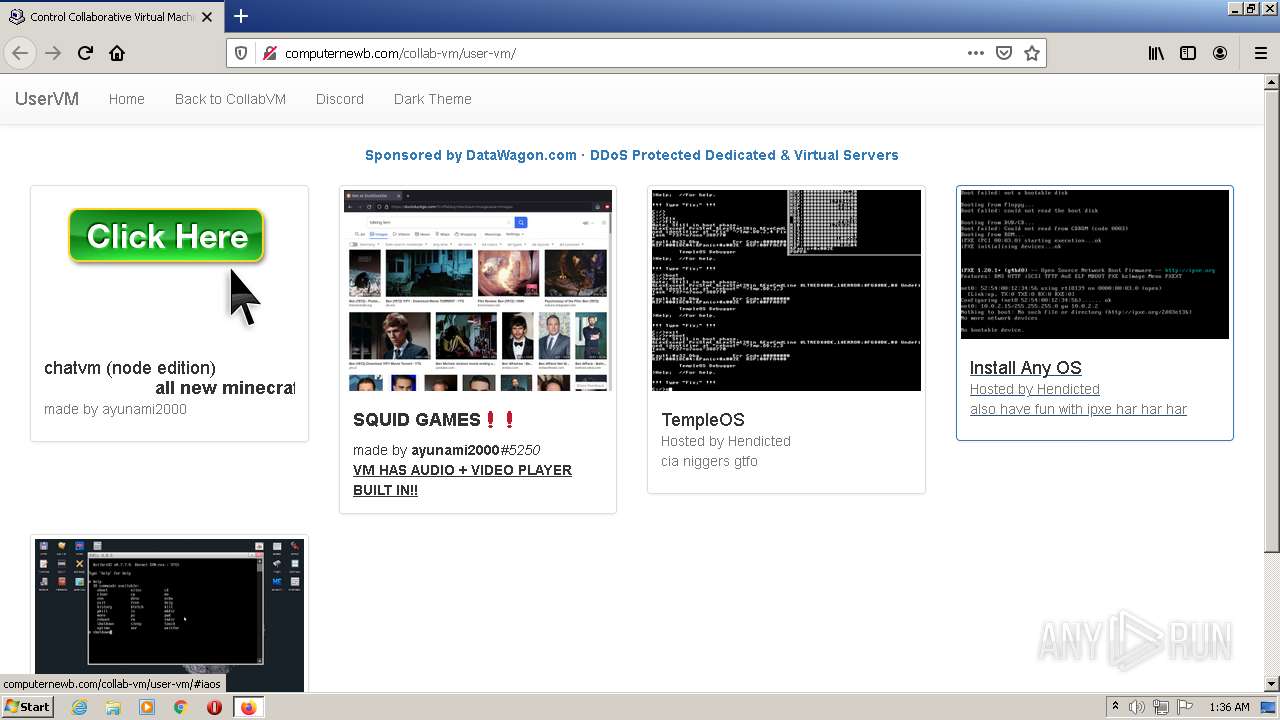This screenshot has width=1280, height=720.
Task: Open volume control in tray
Action: [1137, 707]
